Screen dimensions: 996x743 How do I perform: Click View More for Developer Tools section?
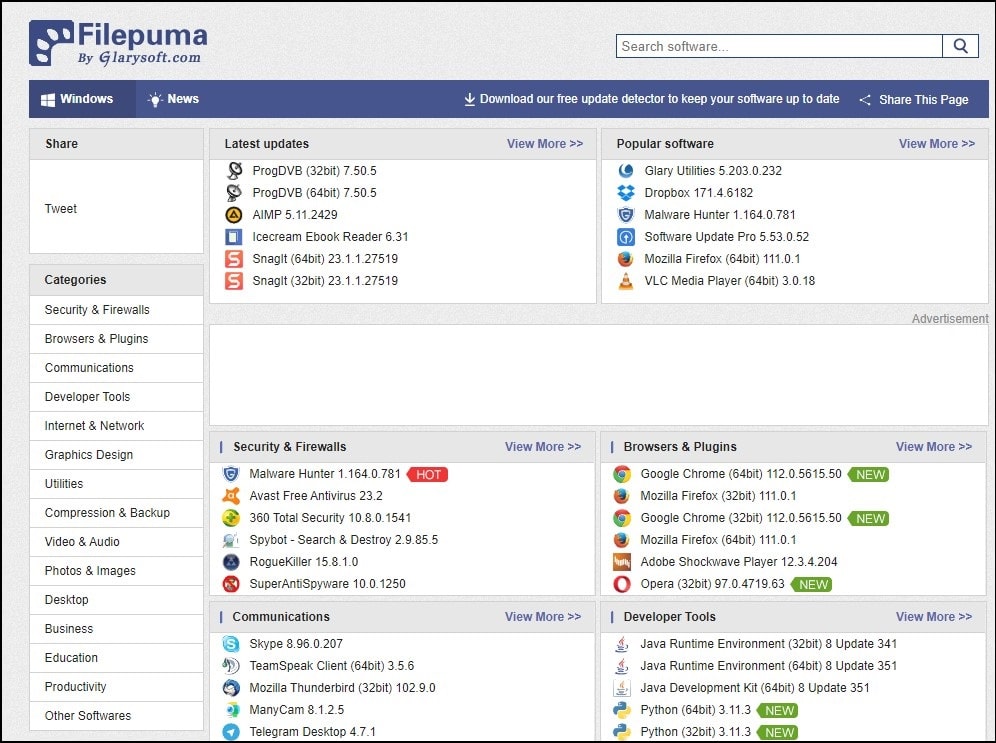click(x=934, y=617)
